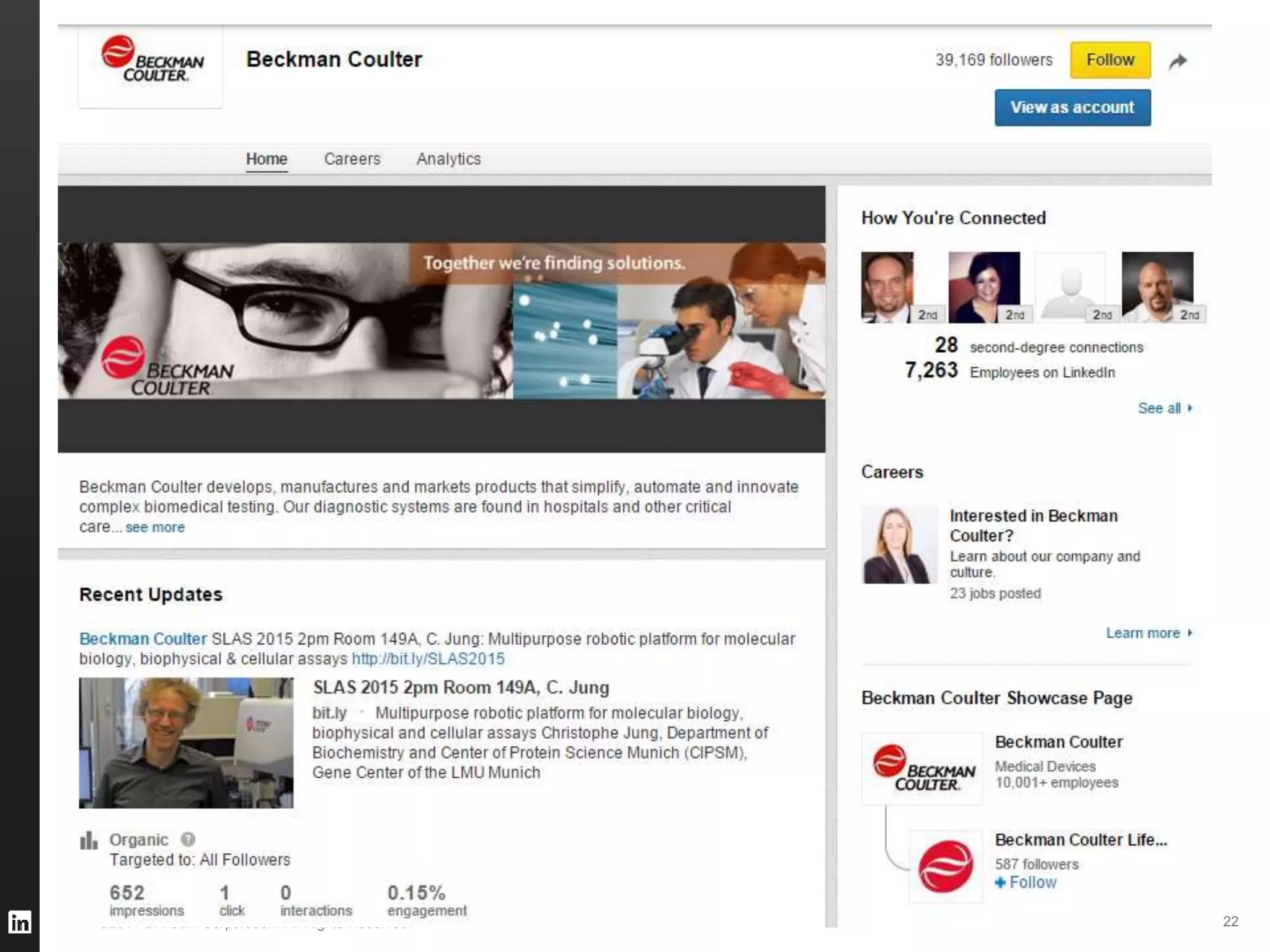
Task: Click the share arrow icon beside Follow
Action: (x=1178, y=61)
